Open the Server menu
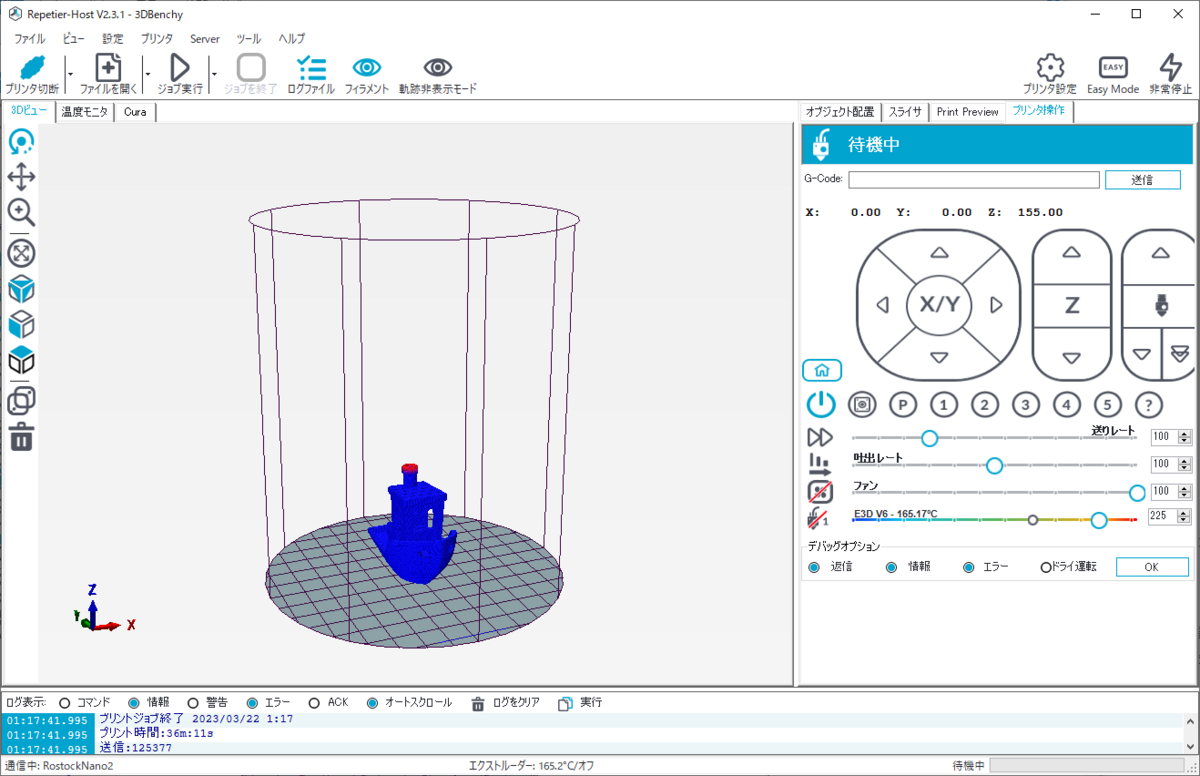This screenshot has height=776, width=1200. [x=205, y=39]
